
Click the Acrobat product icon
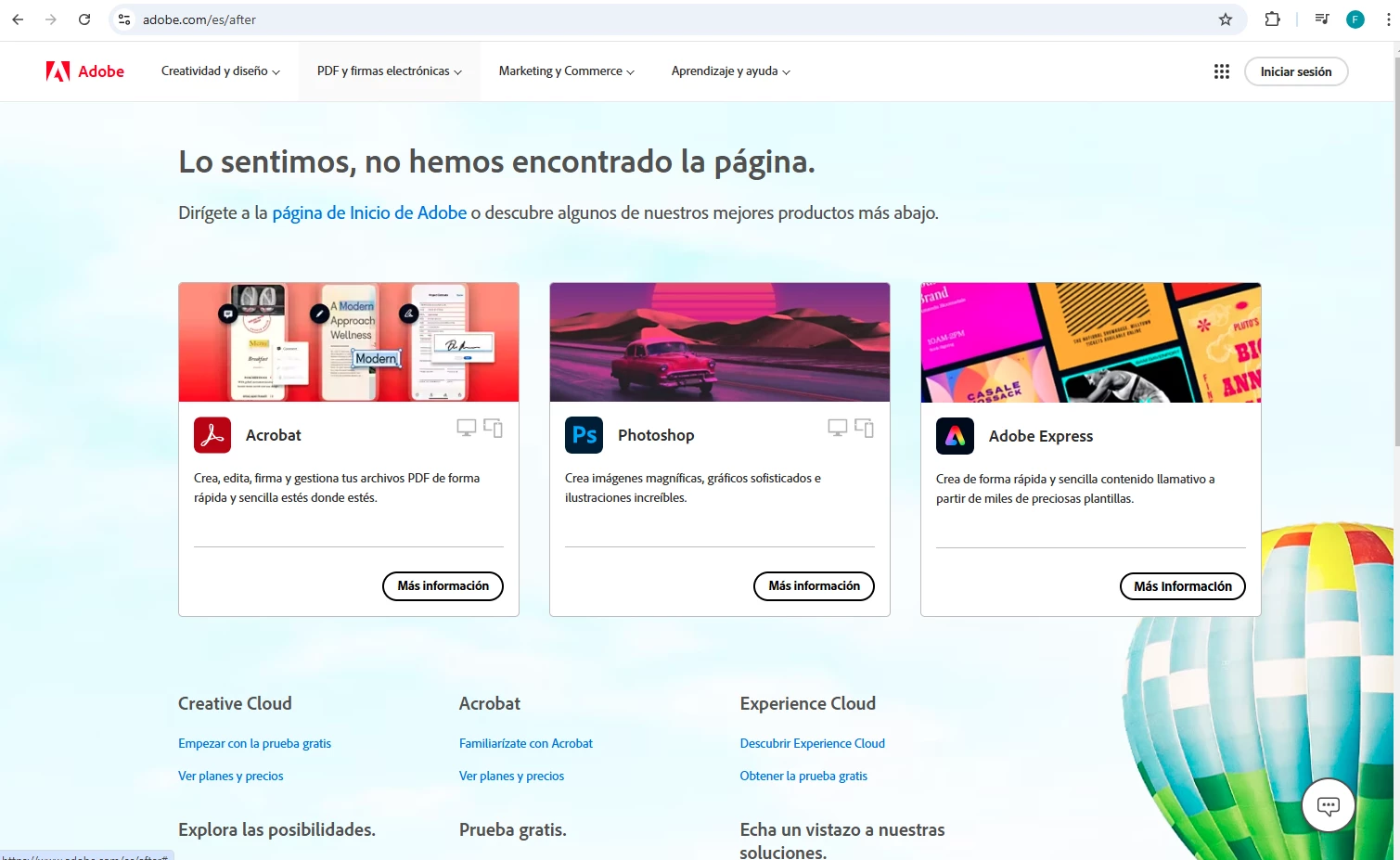click(x=212, y=435)
